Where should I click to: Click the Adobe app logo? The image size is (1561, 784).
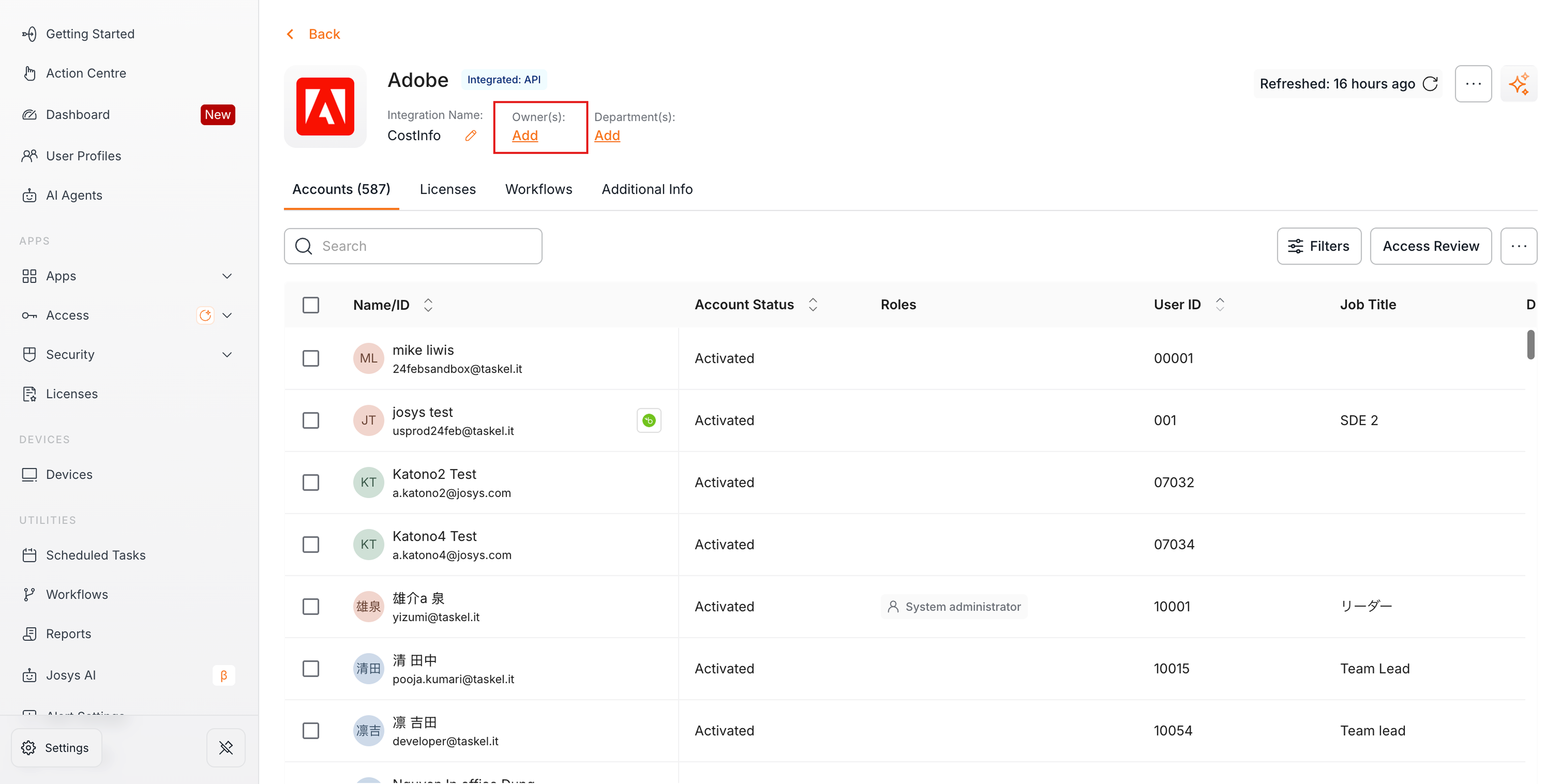[x=325, y=107]
